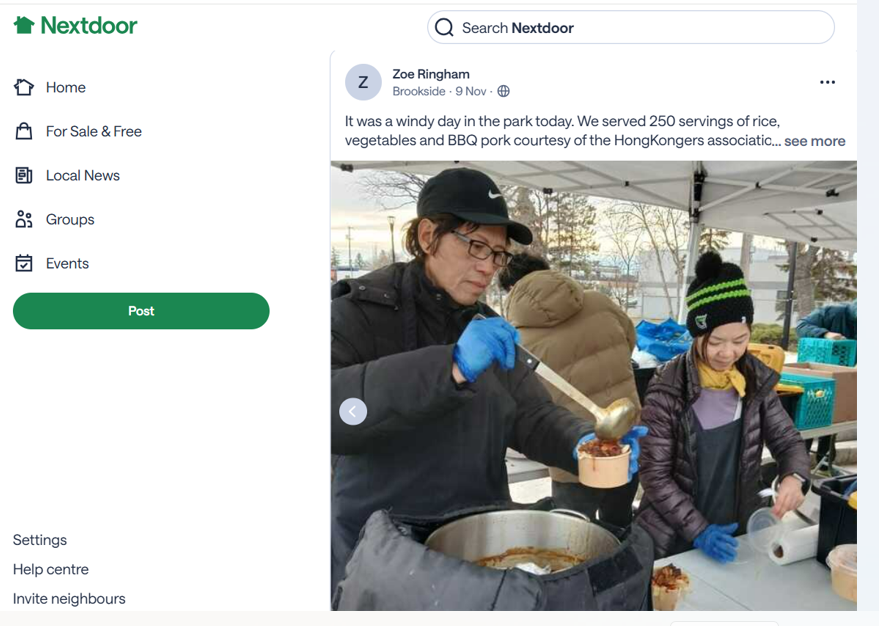Viewport: 879px width, 626px height.
Task: Click the Nextdoor house logo icon
Action: pyautogui.click(x=24, y=25)
